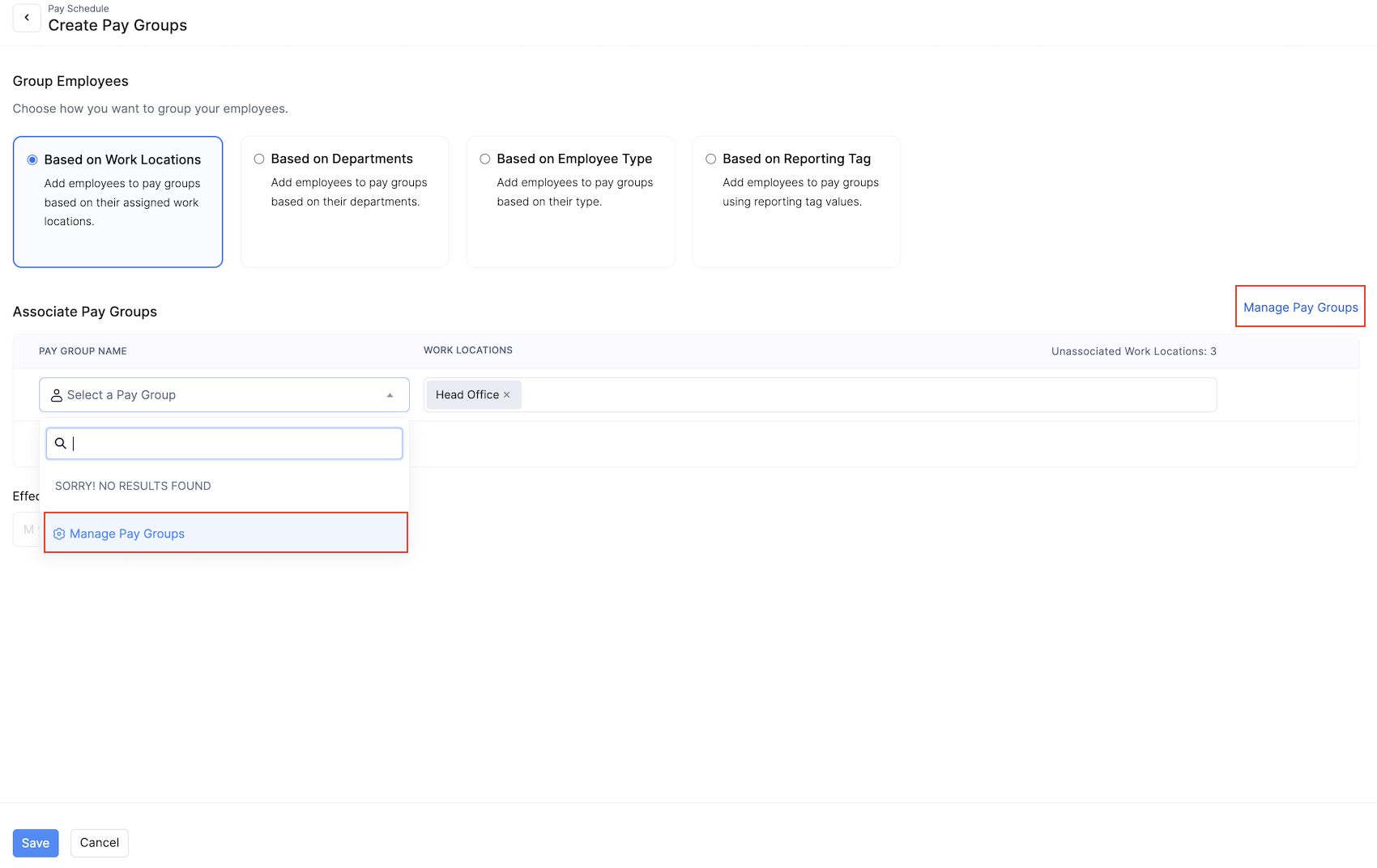Choose Based on Departments grouping option
1377x868 pixels.
point(258,159)
